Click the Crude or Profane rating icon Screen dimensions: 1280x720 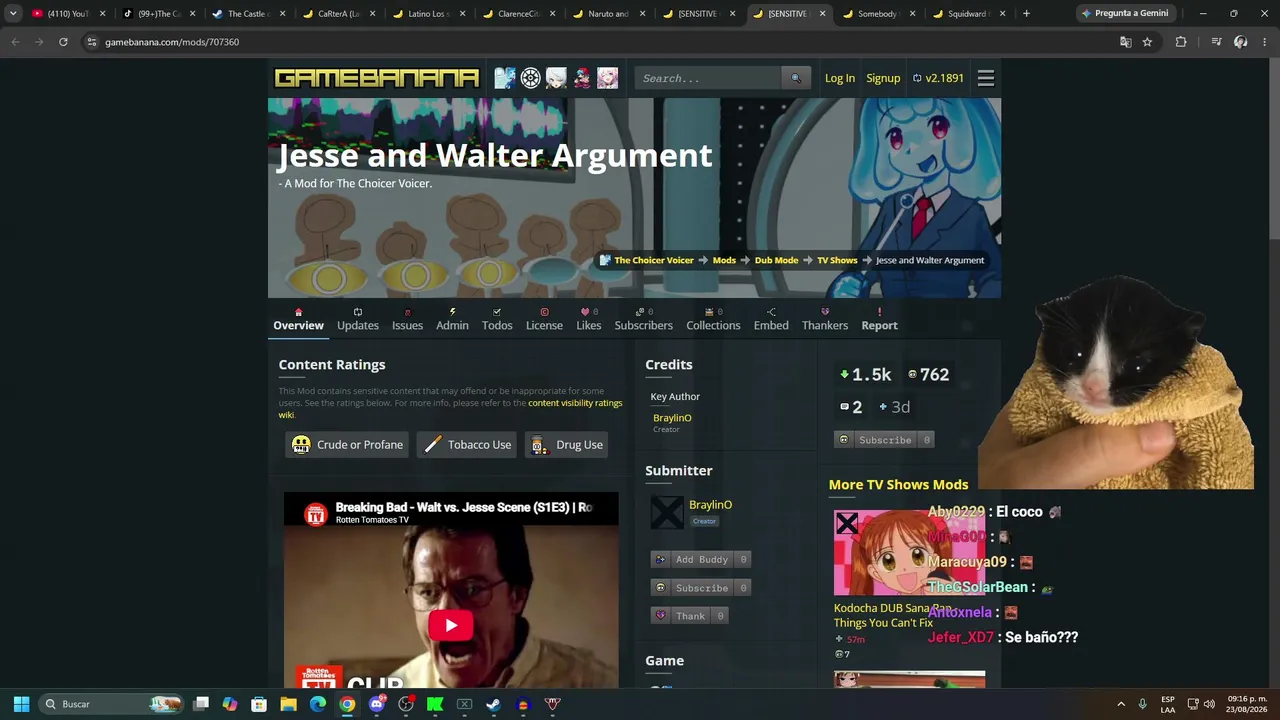(301, 445)
